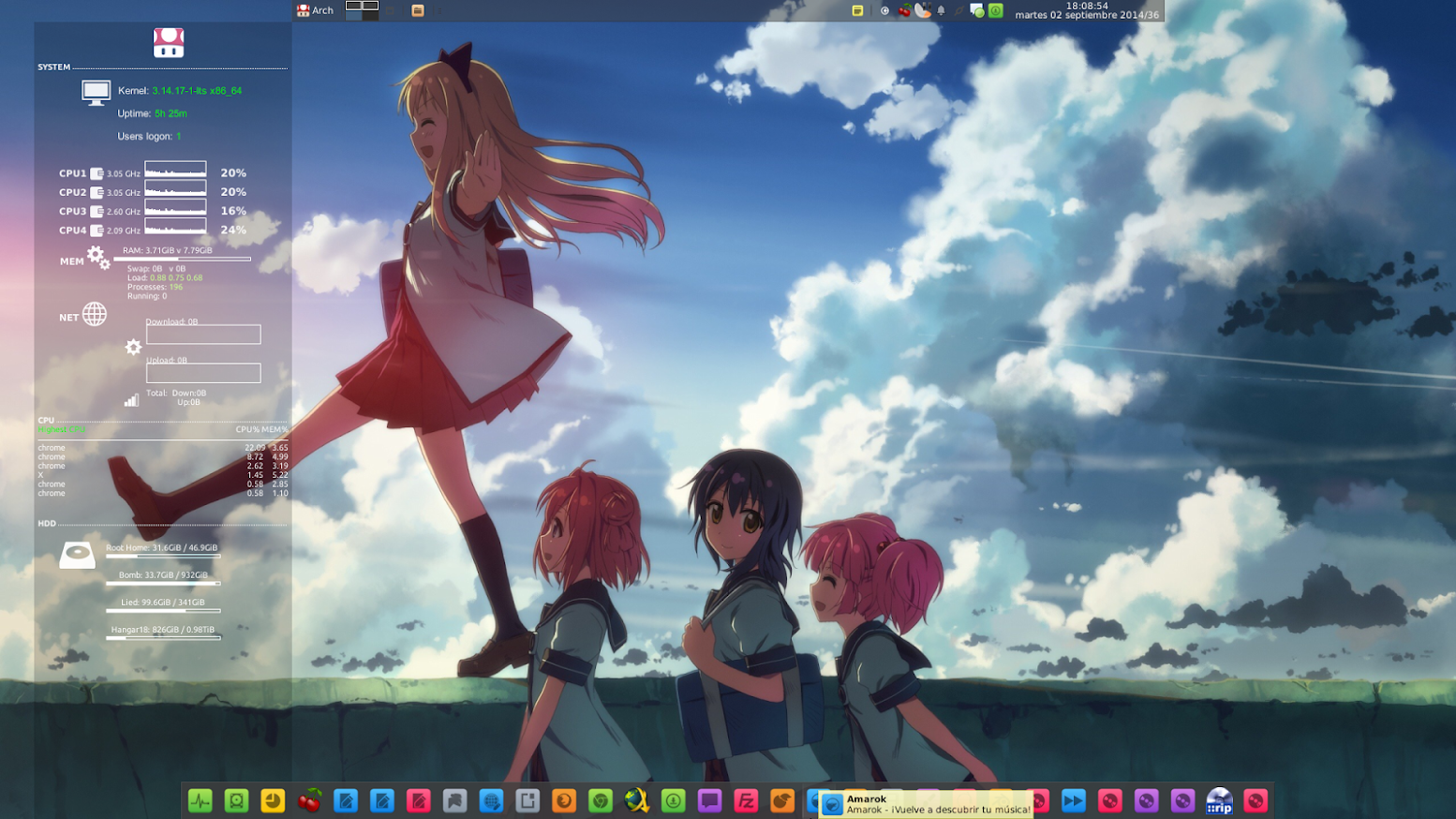Open purple disc icon beside the rip icon

click(1182, 800)
